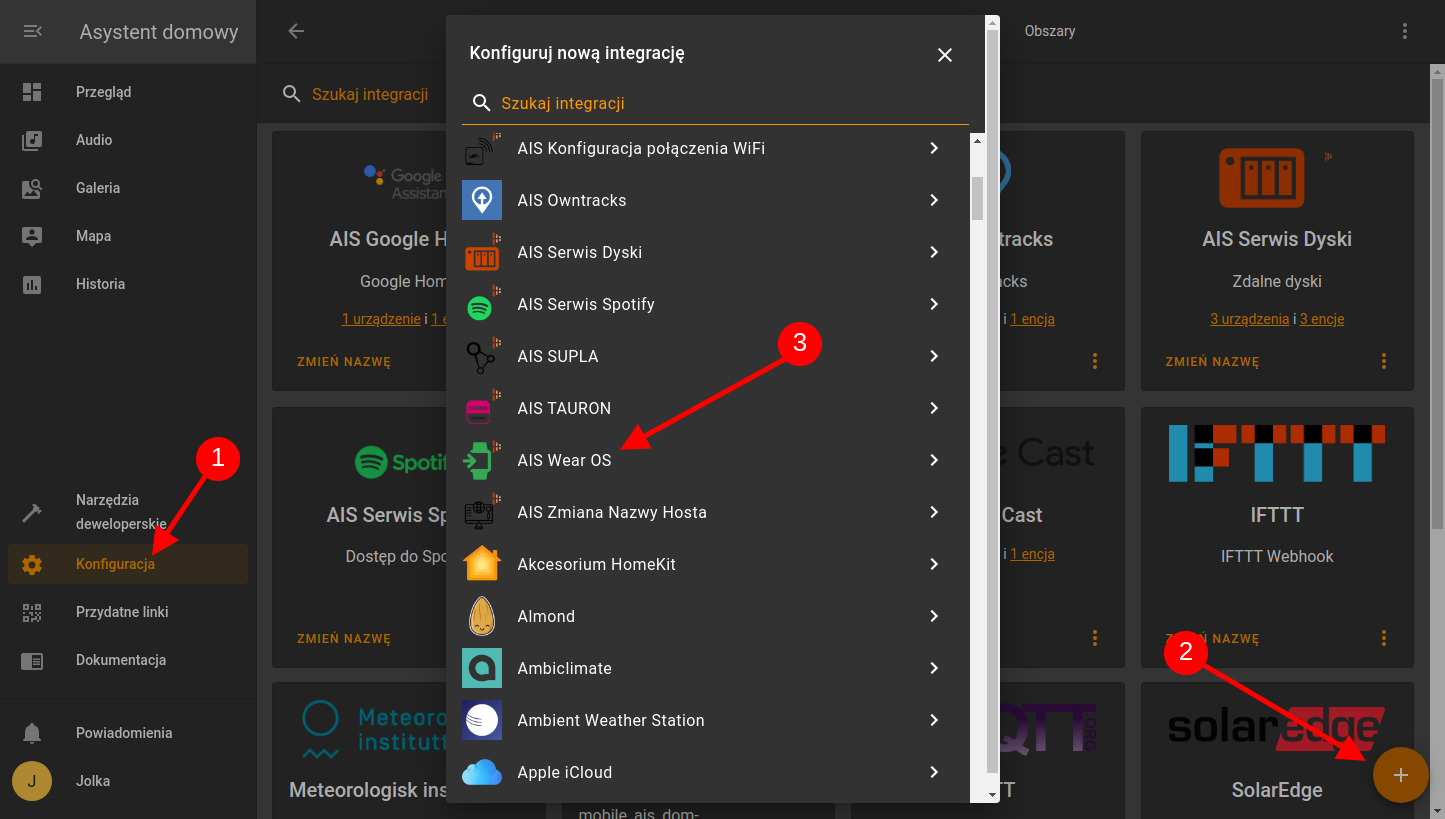Click the dialog list scrollbar thumb
Image resolution: width=1445 pixels, height=819 pixels.
978,197
